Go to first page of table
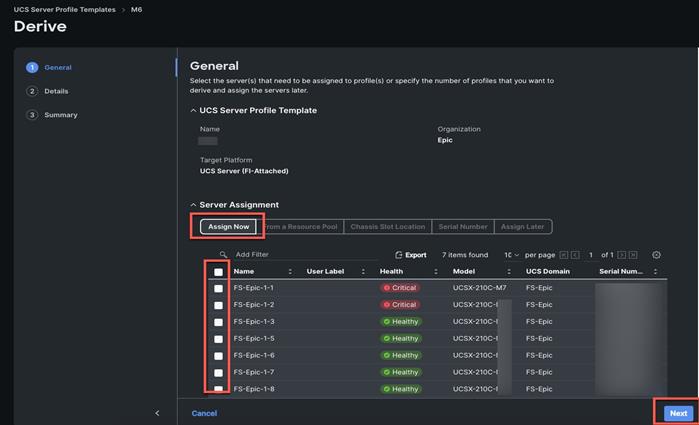The height and width of the screenshot is (425, 699). click(563, 255)
